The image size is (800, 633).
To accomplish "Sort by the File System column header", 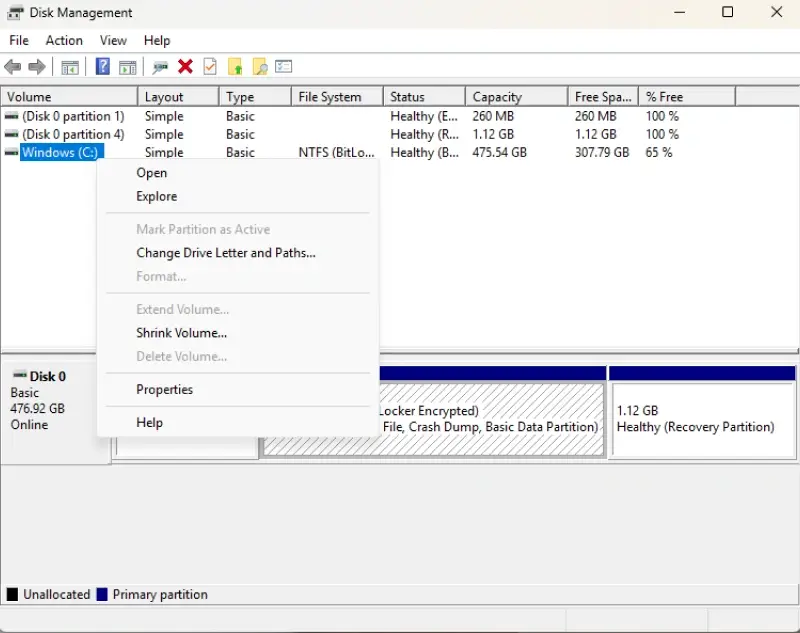I will (x=337, y=97).
